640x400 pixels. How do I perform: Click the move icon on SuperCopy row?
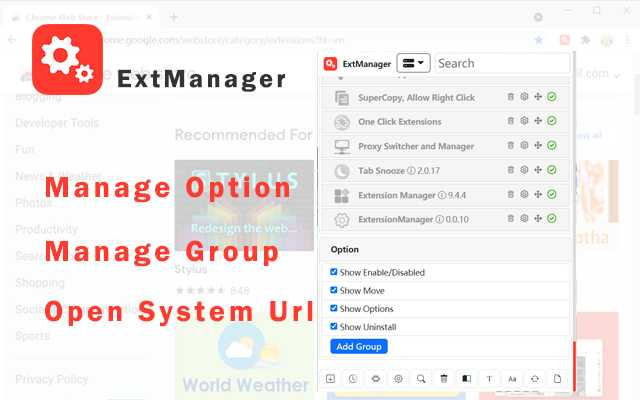[x=538, y=97]
